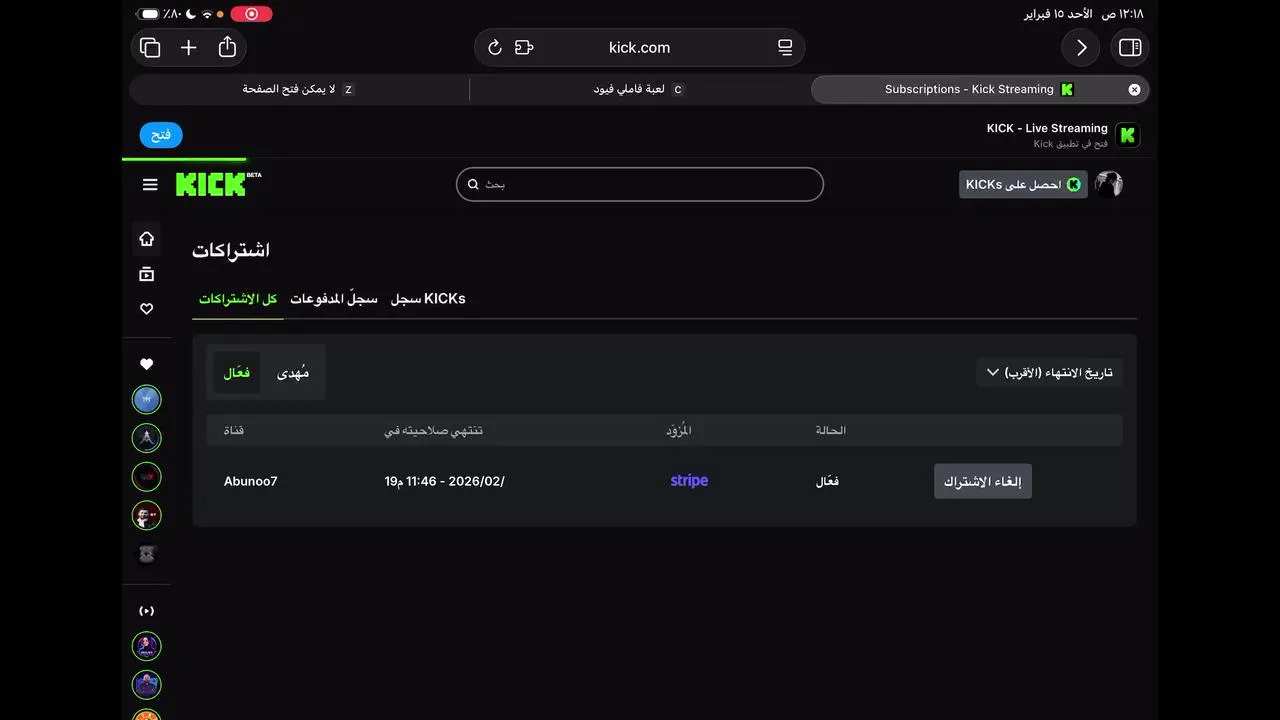
Task: Open the greyed offline channel avatar in the sidebar
Action: click(147, 554)
